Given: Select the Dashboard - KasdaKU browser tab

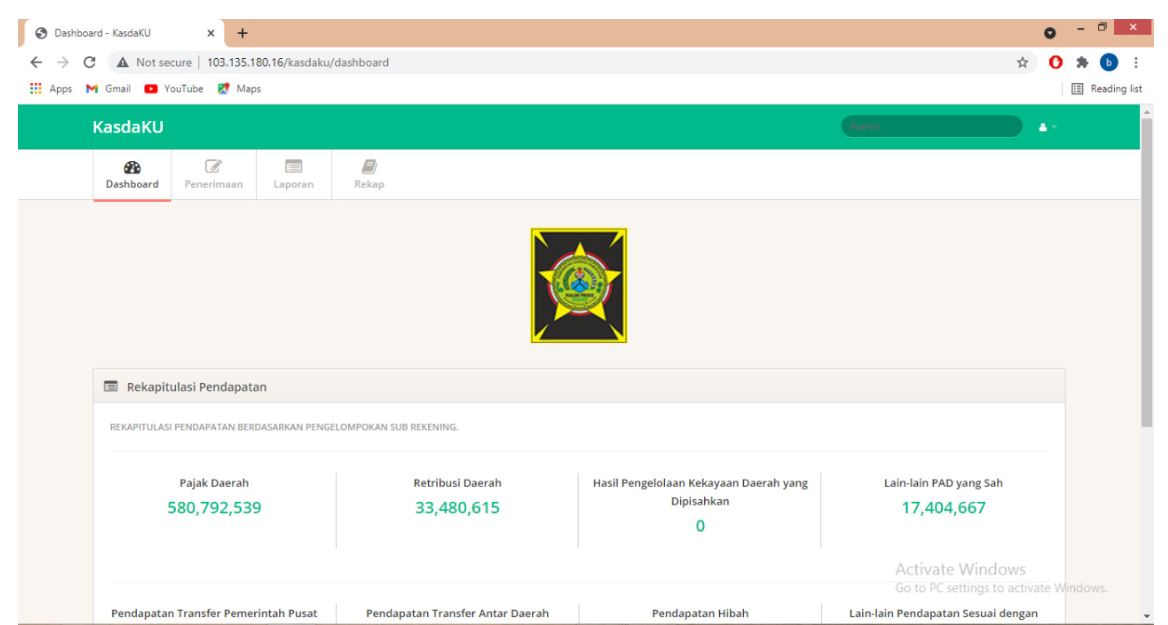Looking at the screenshot, I should click(124, 33).
